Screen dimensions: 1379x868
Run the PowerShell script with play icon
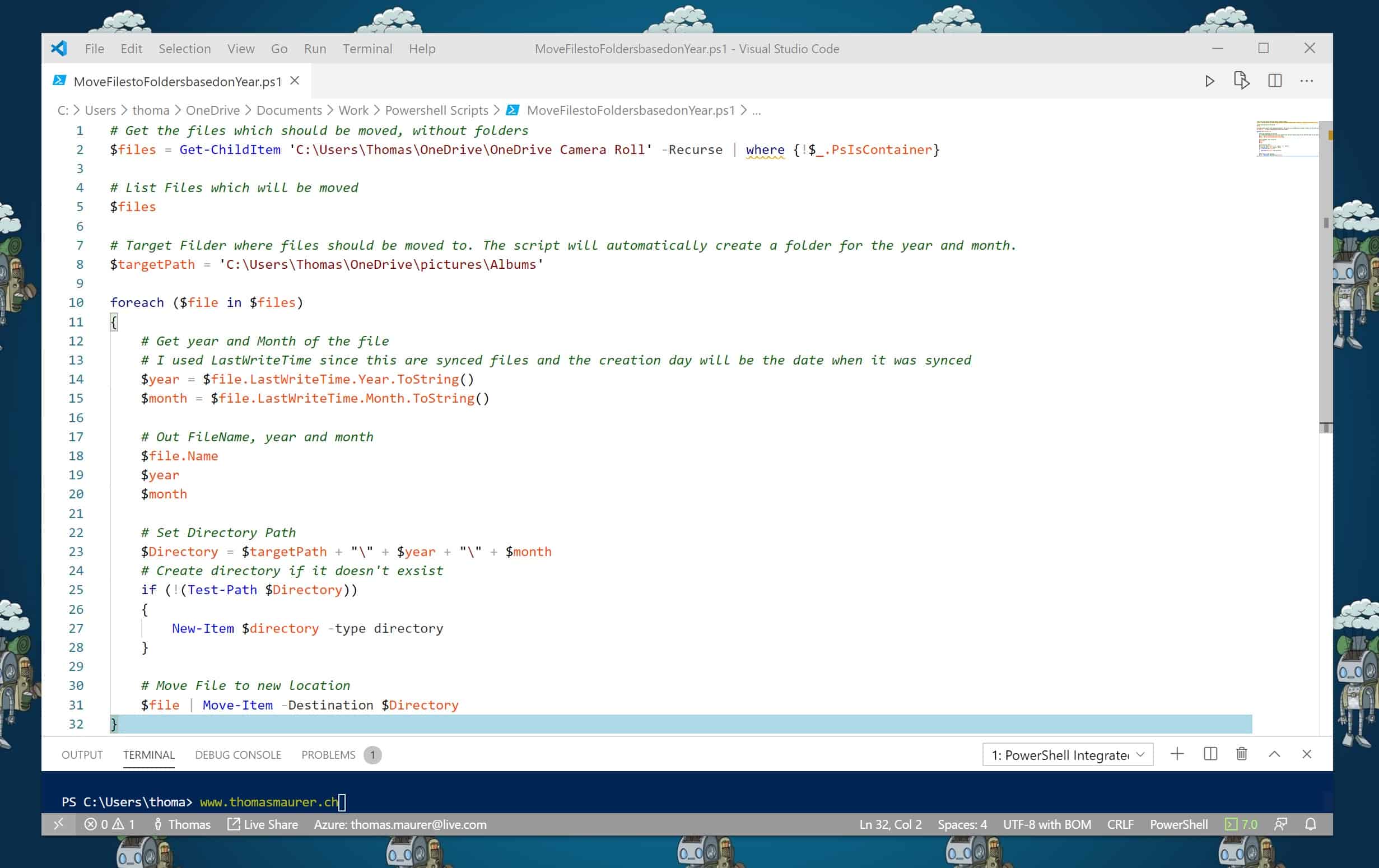pos(1209,81)
